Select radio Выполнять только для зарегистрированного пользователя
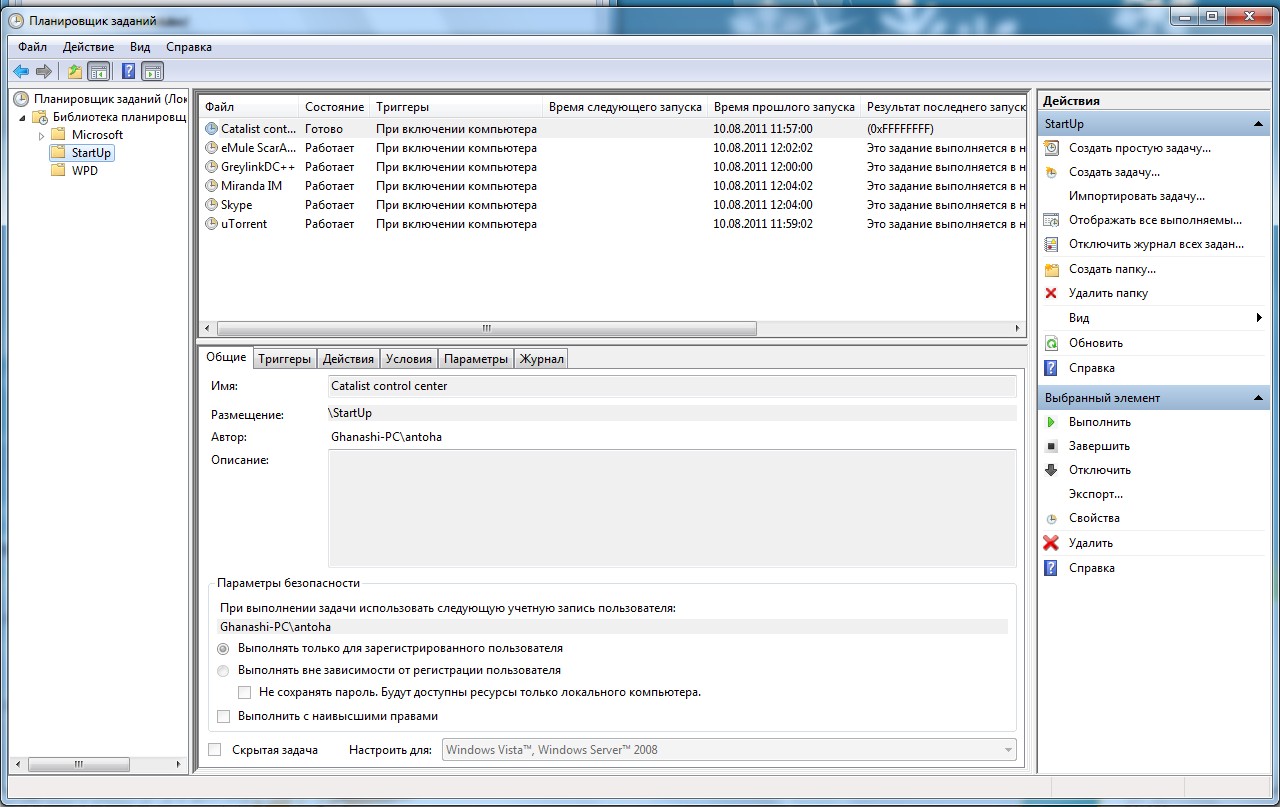 coord(223,649)
